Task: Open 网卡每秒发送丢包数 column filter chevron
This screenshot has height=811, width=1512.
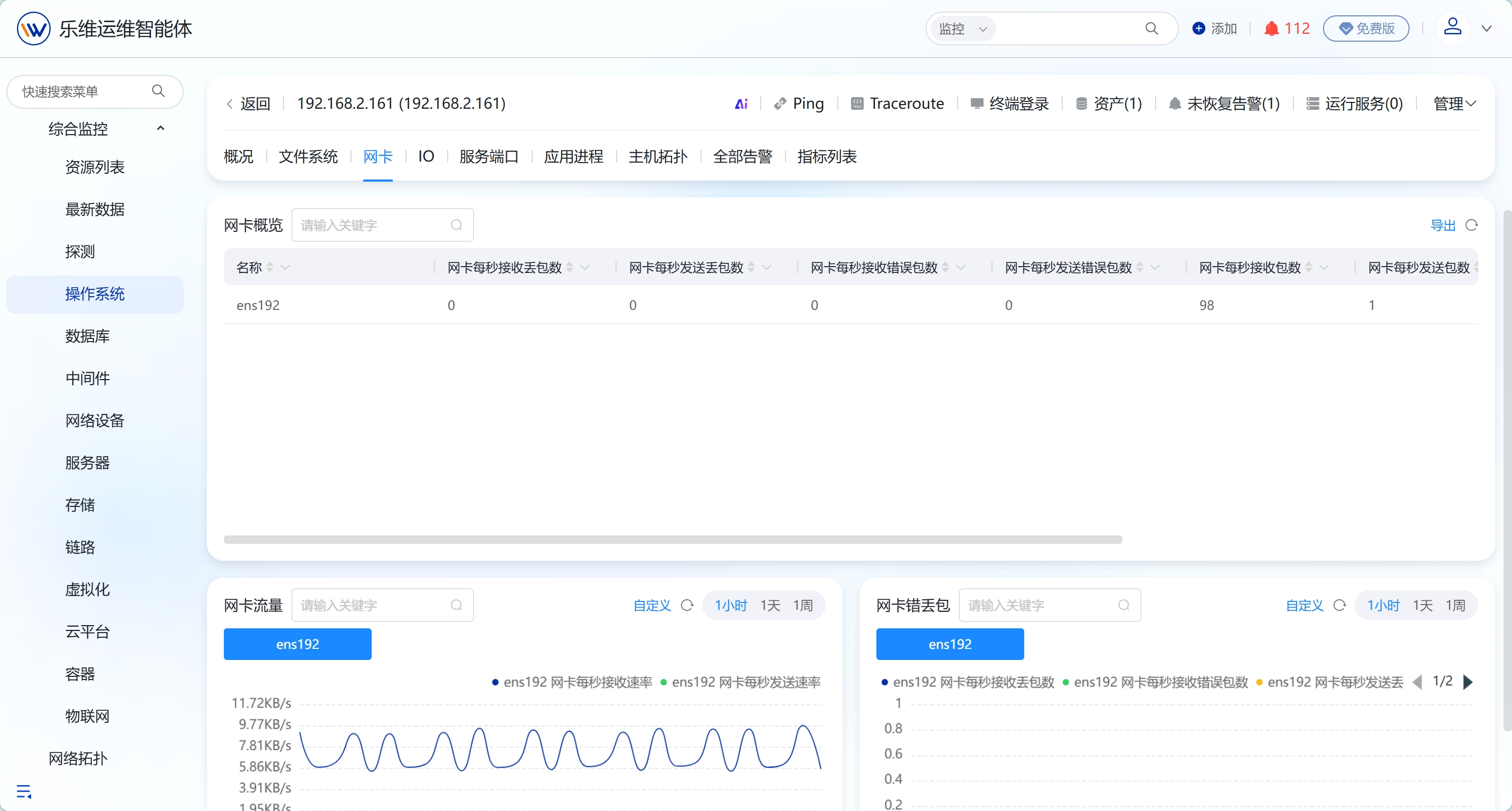Action: [x=767, y=268]
